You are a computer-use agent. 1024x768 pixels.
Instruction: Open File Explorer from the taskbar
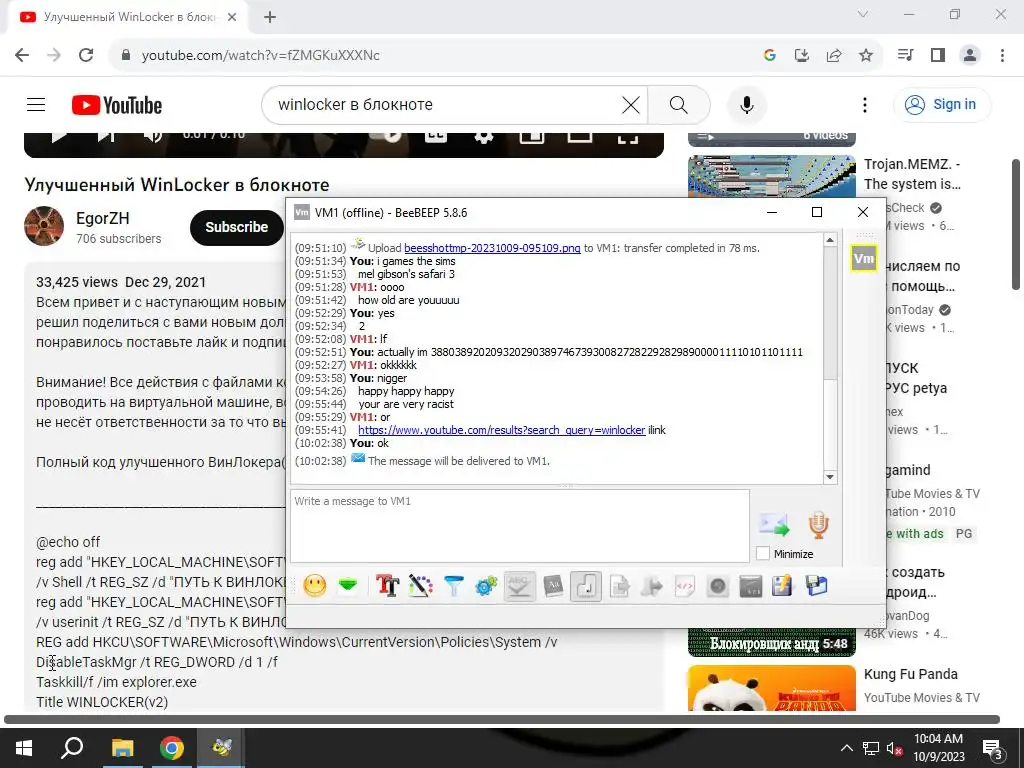122,748
